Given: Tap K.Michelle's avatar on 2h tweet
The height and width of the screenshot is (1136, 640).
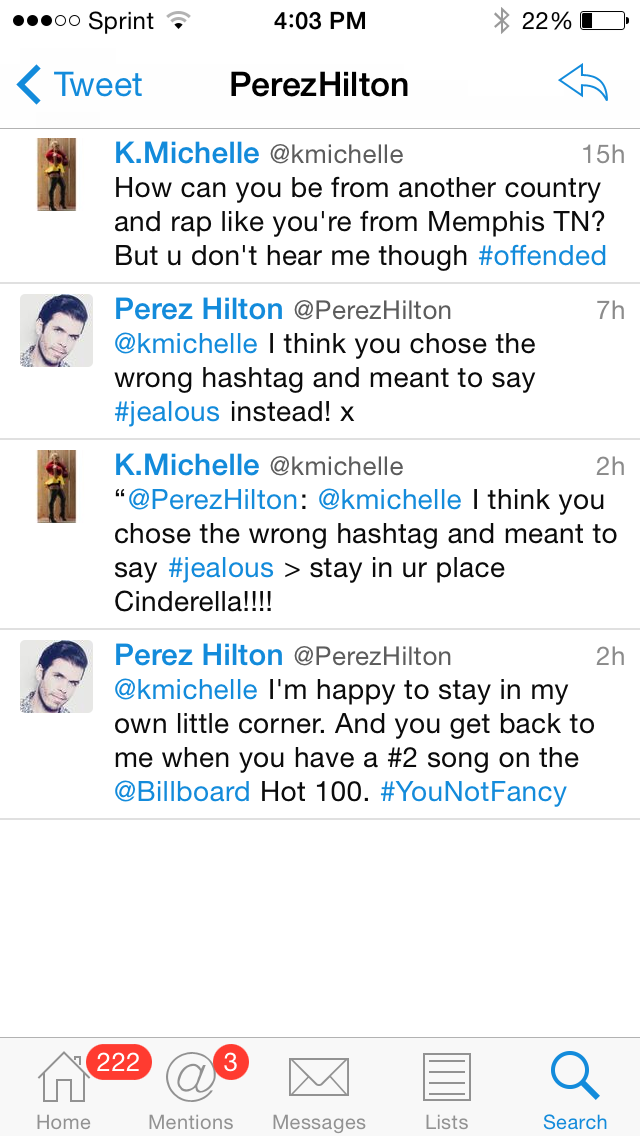Looking at the screenshot, I should tap(57, 486).
